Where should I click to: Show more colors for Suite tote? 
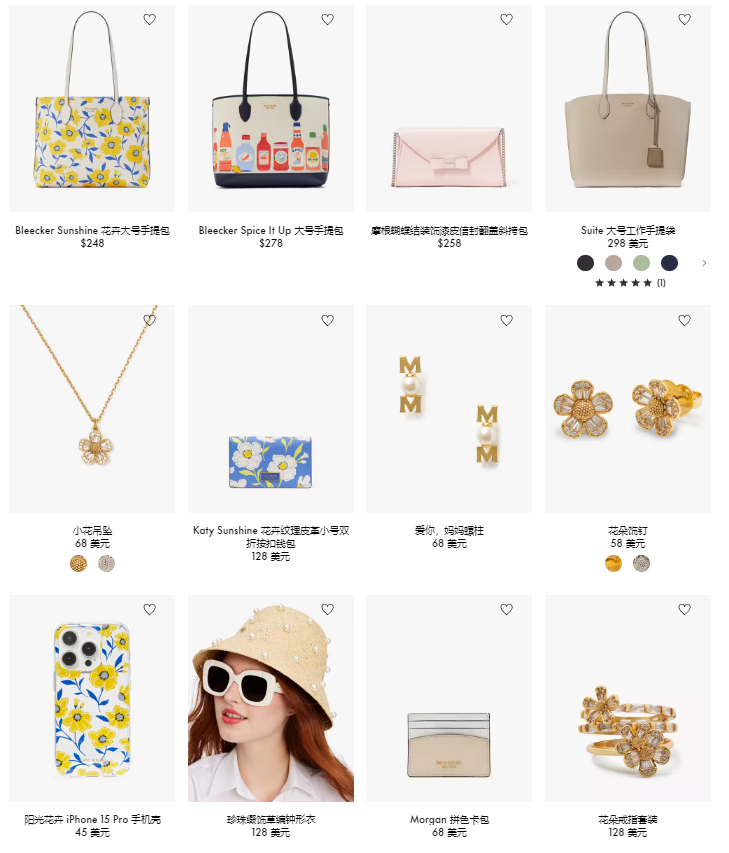(704, 263)
